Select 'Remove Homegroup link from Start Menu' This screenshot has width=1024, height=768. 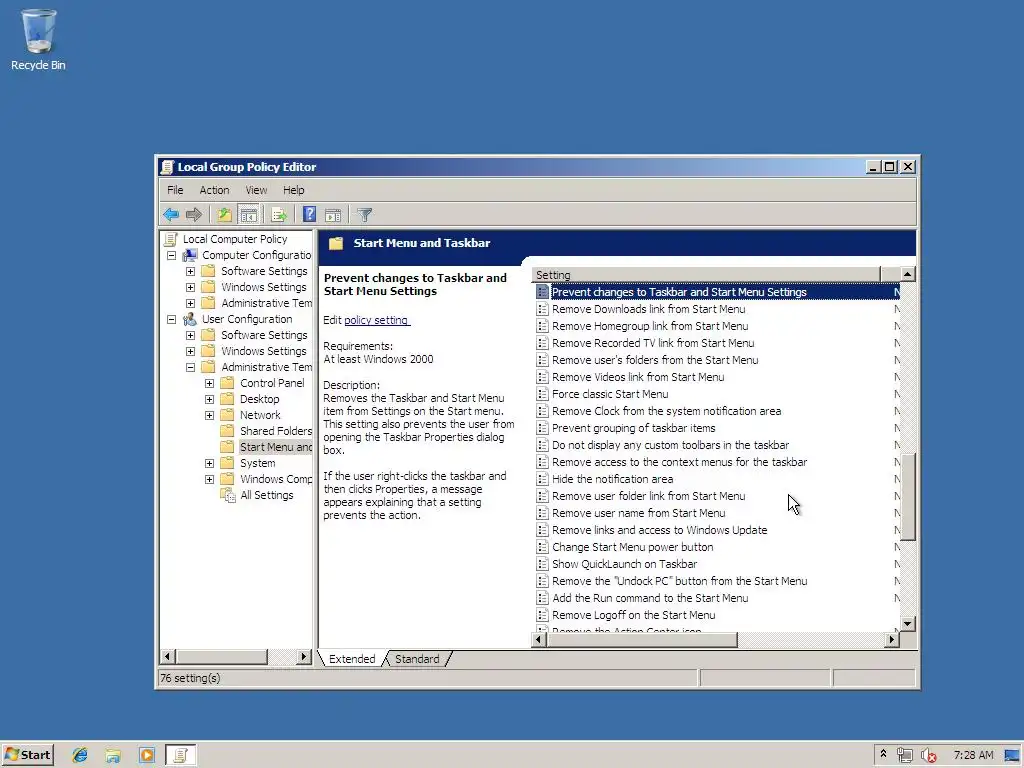coord(650,326)
